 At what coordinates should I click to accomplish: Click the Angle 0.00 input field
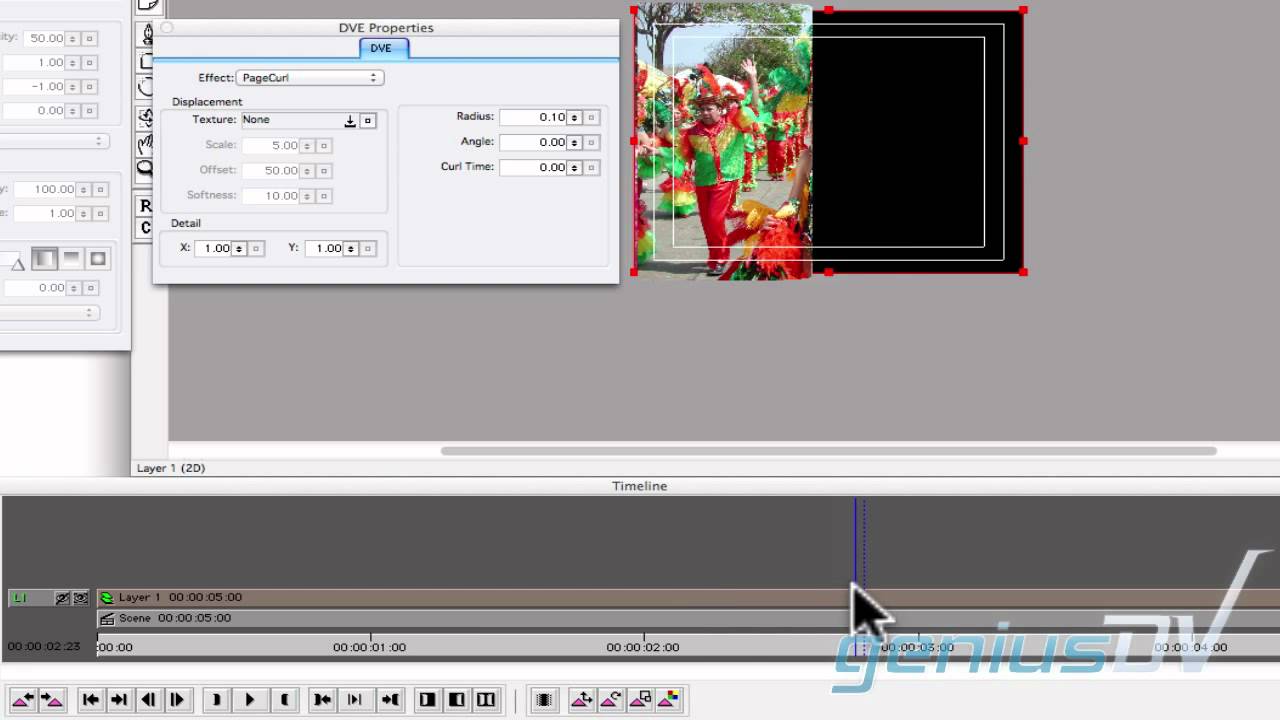point(533,143)
